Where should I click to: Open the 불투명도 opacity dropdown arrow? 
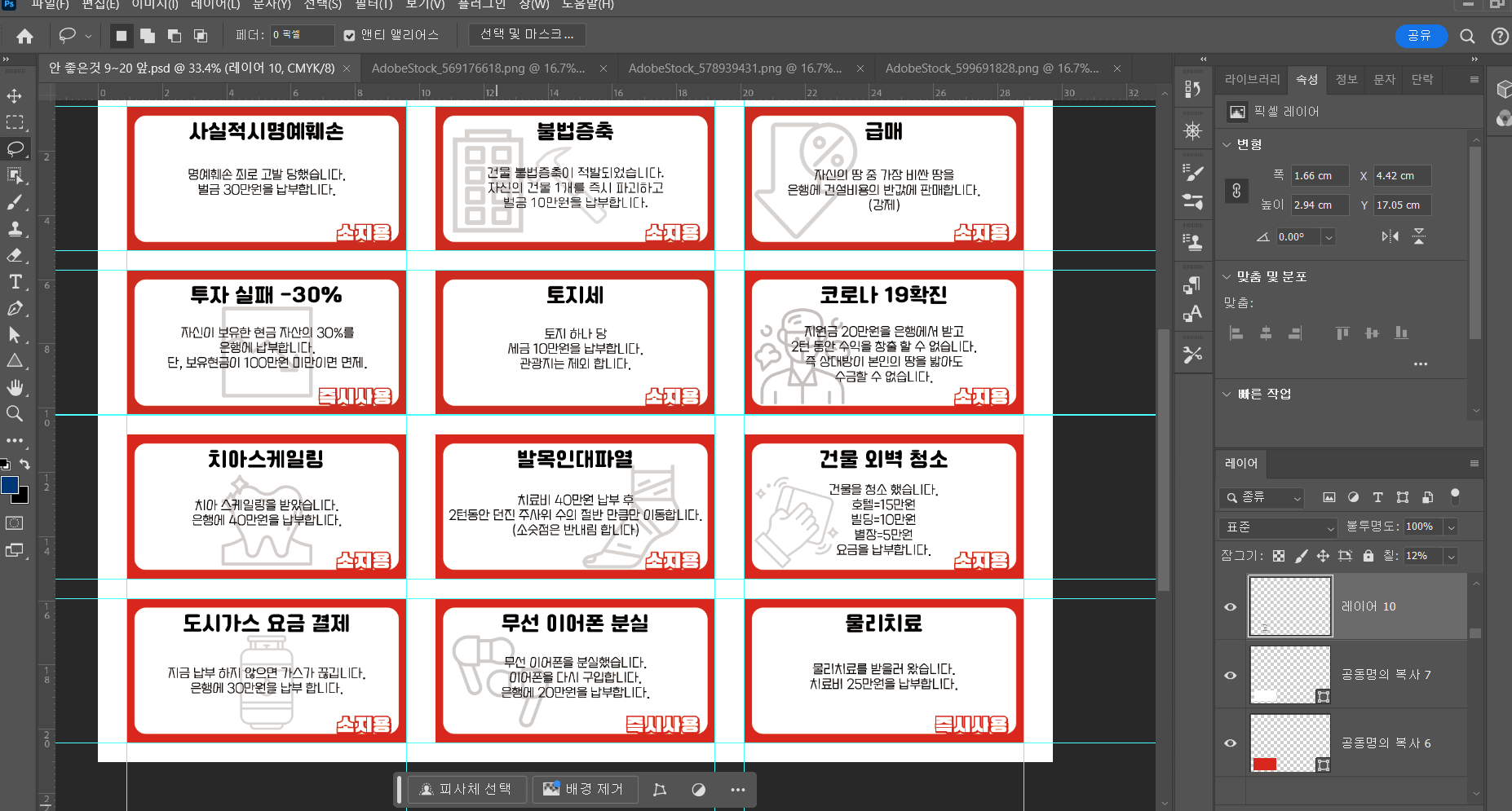1451,527
